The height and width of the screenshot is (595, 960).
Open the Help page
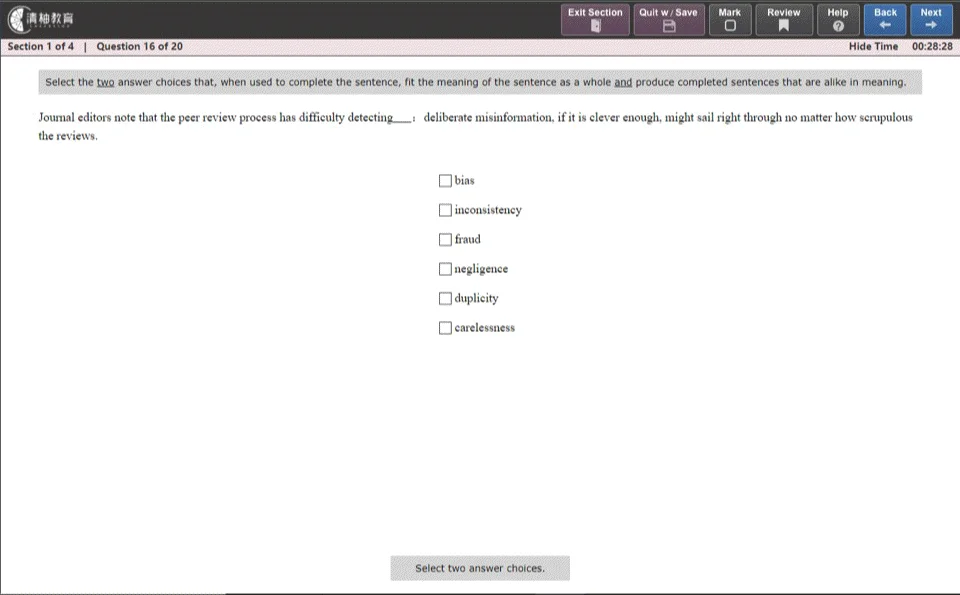pyautogui.click(x=838, y=19)
